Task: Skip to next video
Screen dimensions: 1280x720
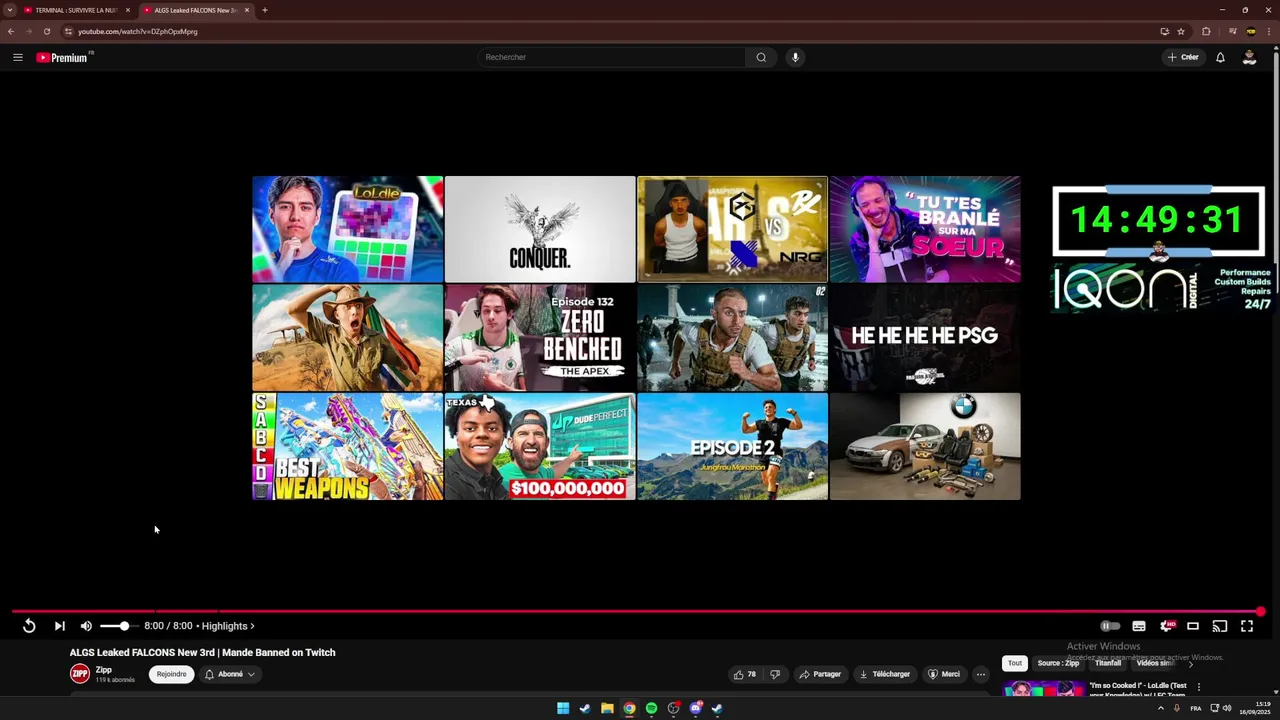Action: pos(59,626)
